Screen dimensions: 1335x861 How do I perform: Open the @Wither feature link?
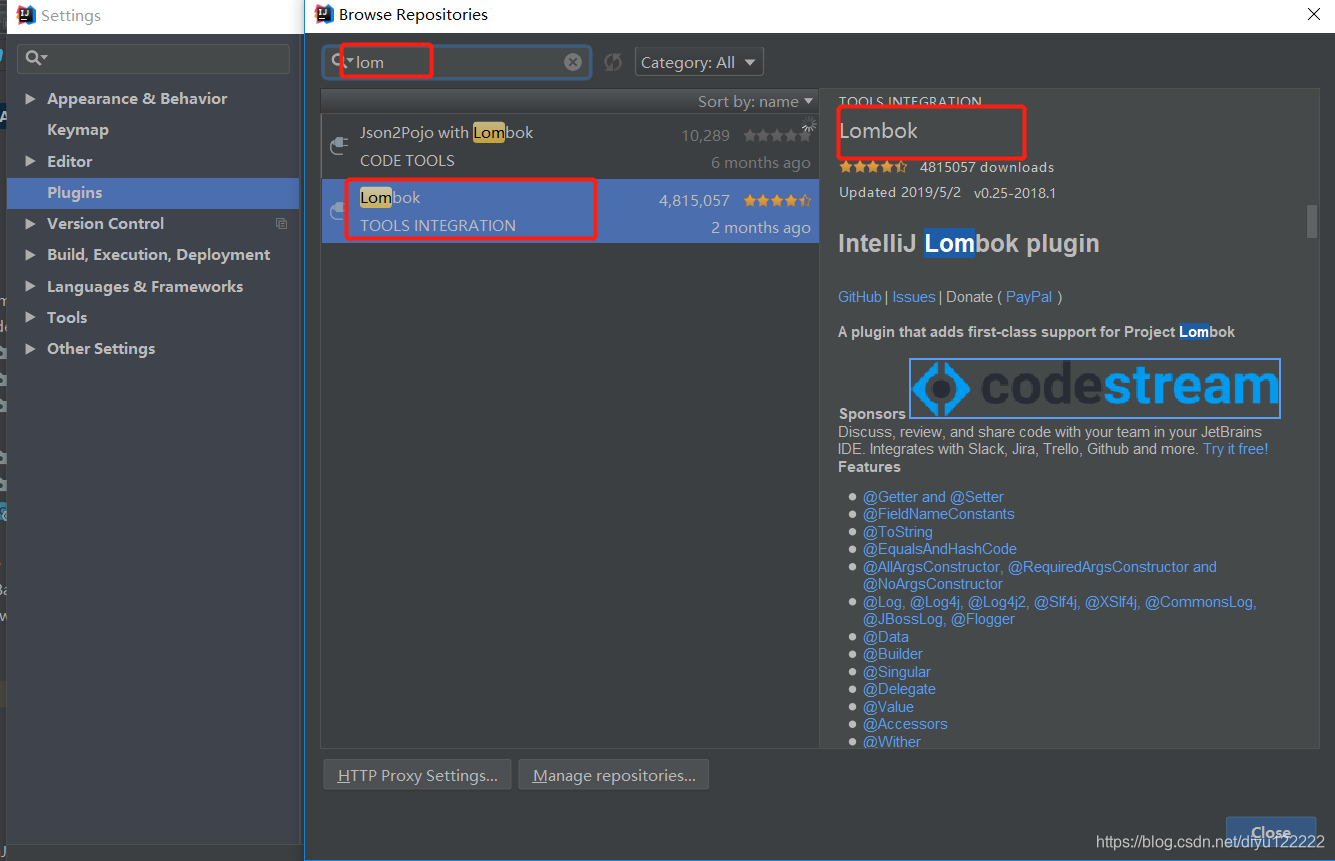(892, 742)
